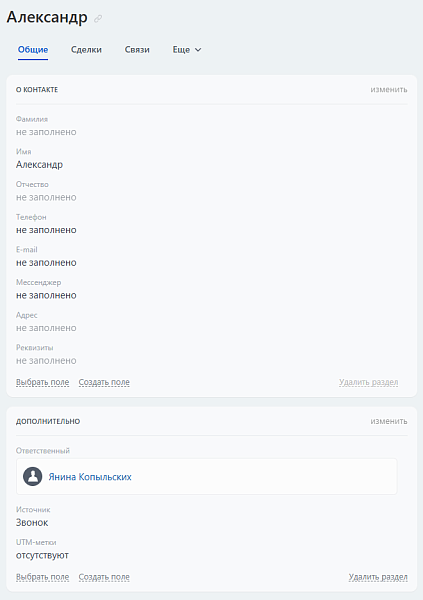Click Создать поле in О контакте section
This screenshot has width=423, height=600.
104,382
